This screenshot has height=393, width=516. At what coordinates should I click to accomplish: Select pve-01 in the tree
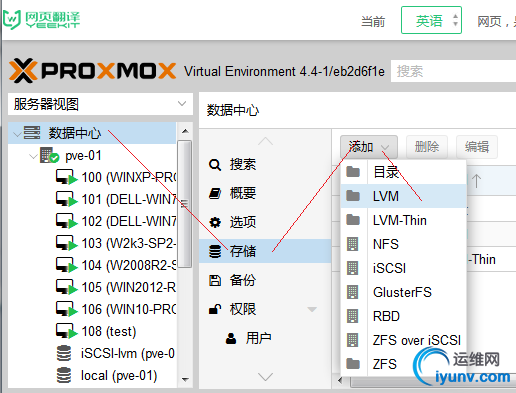point(83,156)
